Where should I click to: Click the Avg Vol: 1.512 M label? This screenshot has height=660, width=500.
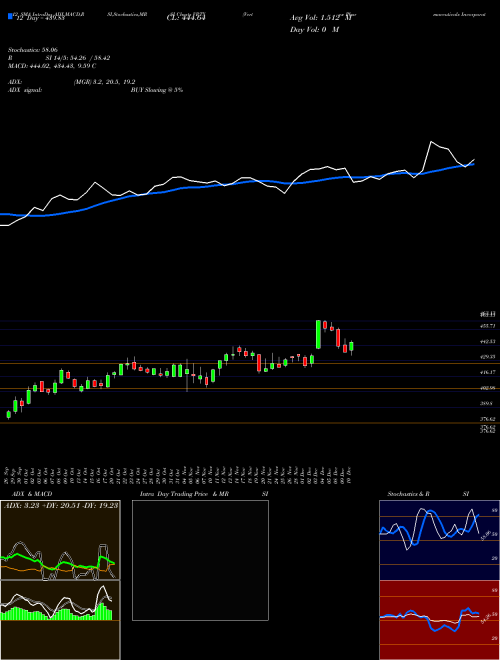point(323,18)
